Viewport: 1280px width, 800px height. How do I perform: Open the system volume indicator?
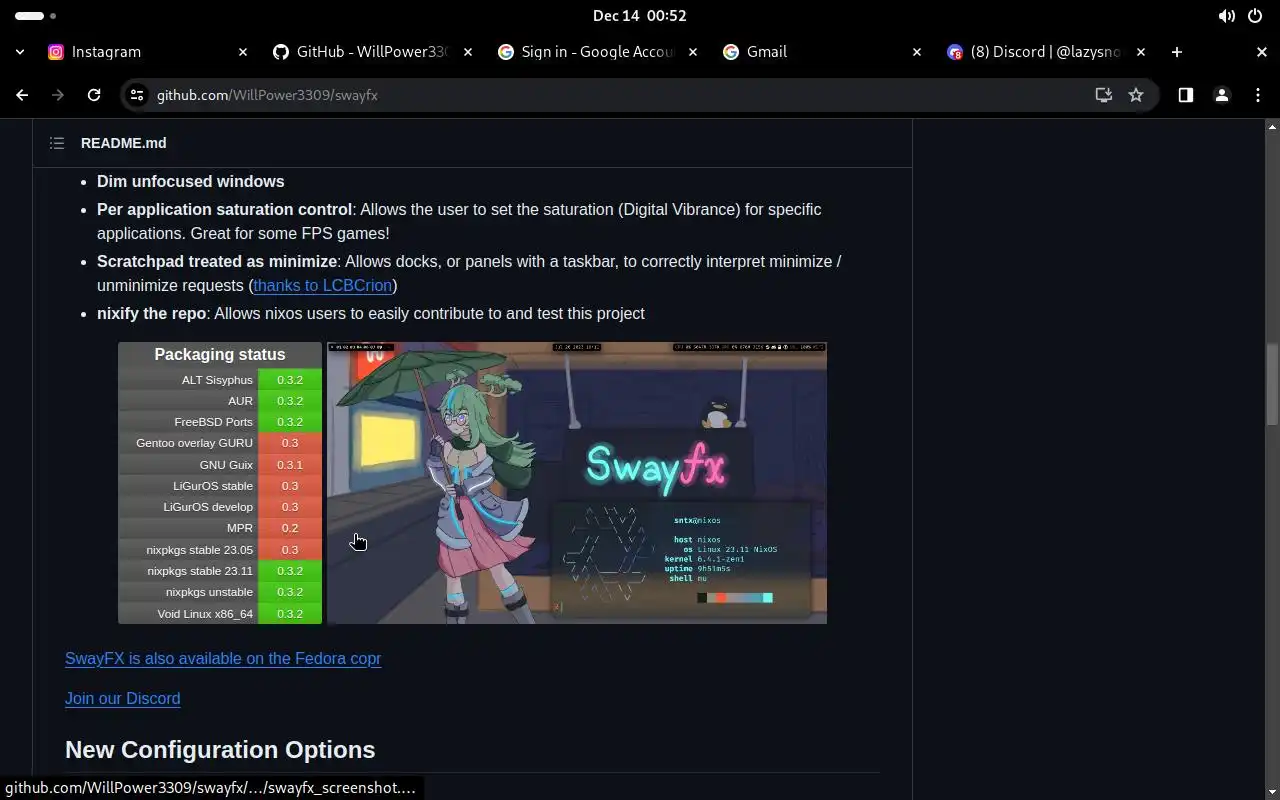1226,16
